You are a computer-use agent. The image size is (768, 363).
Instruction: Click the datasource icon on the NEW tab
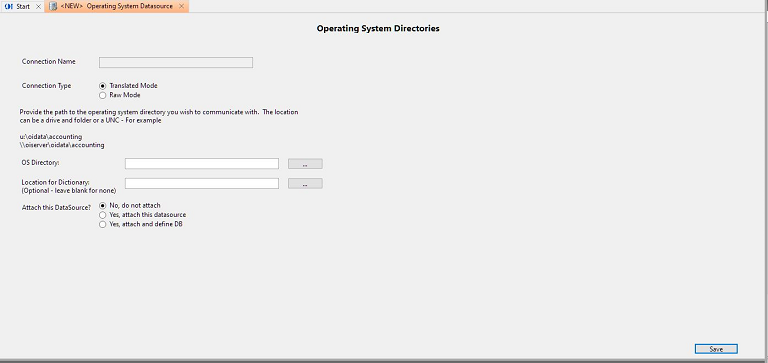[x=53, y=6]
